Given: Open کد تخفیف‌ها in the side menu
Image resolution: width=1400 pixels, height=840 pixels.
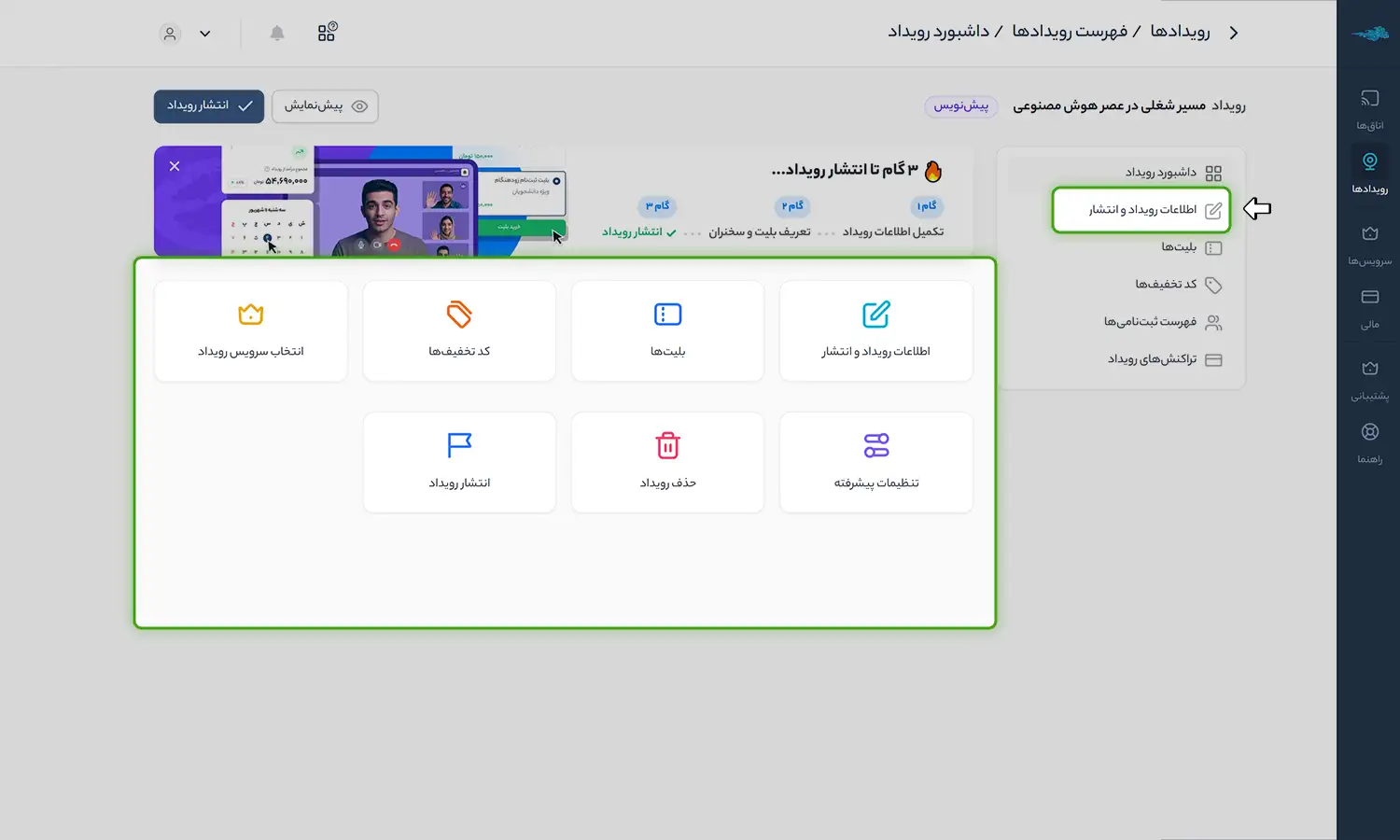Looking at the screenshot, I should point(1165,285).
